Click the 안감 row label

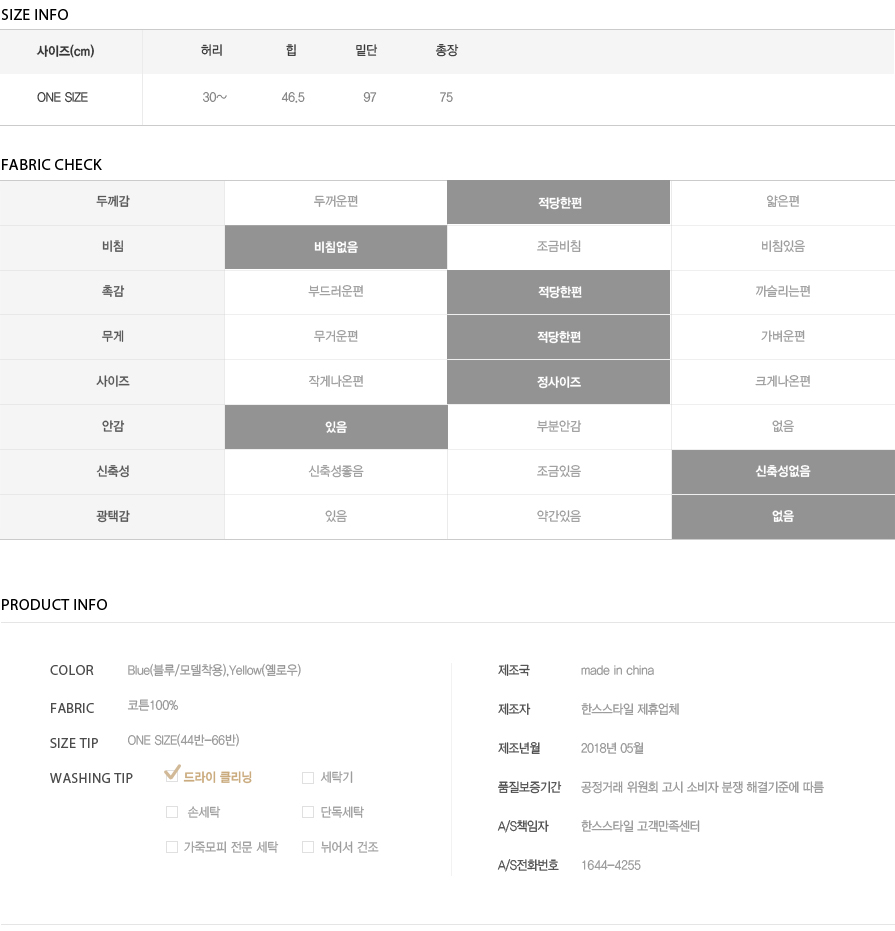[113, 426]
